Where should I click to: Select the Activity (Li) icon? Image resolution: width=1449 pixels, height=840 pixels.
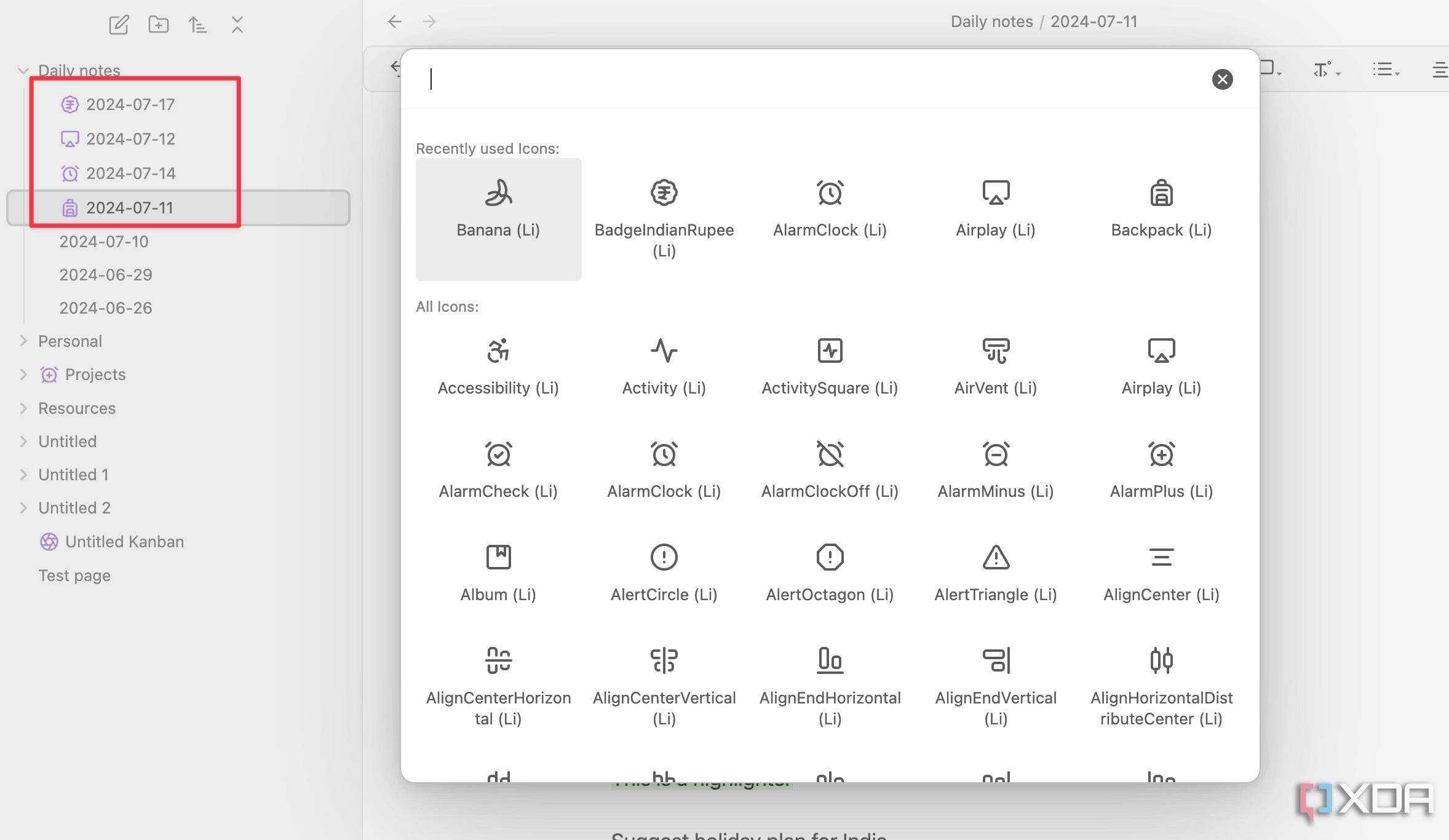[664, 368]
